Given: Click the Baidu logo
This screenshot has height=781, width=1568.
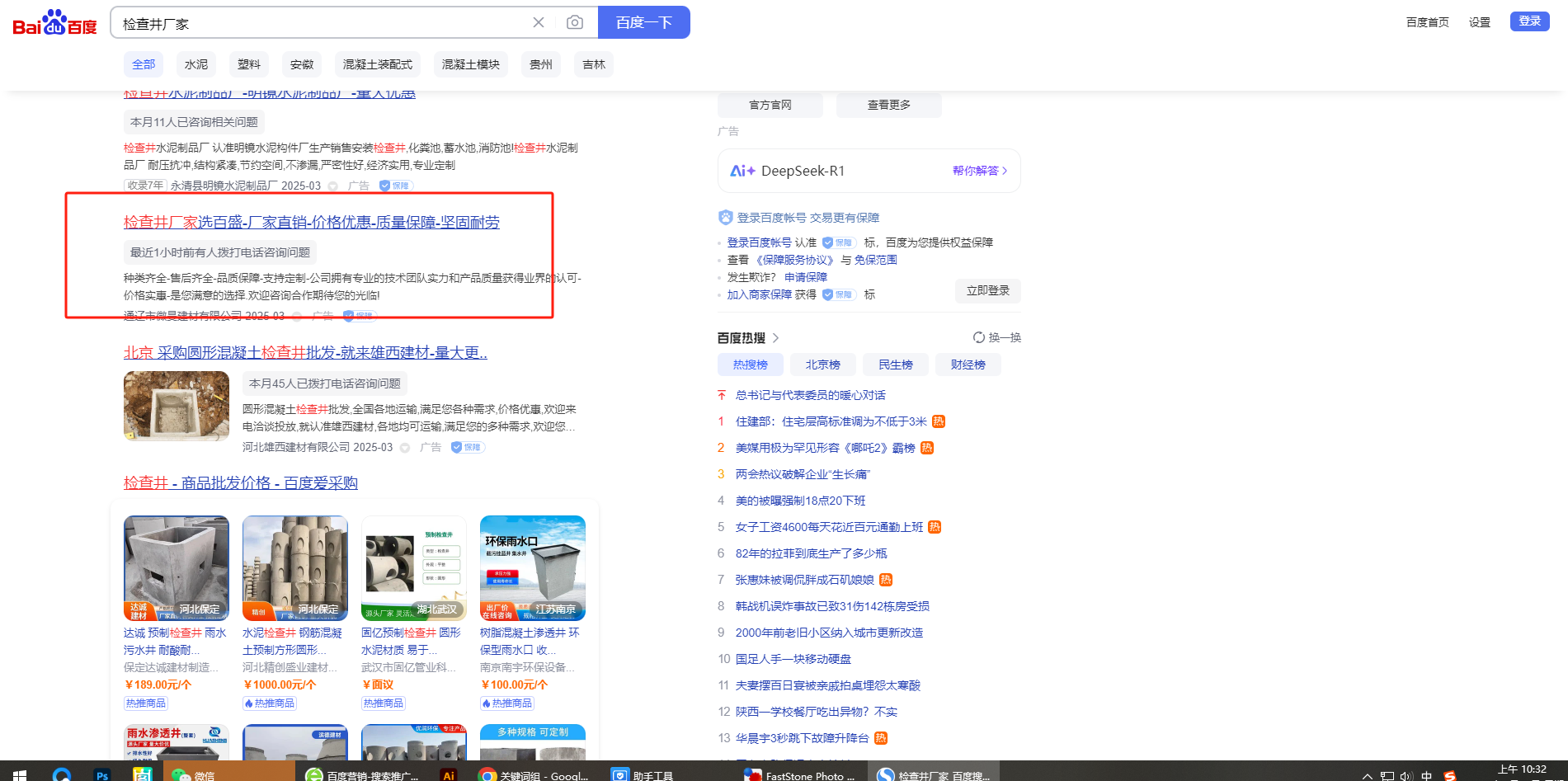Looking at the screenshot, I should point(54,23).
